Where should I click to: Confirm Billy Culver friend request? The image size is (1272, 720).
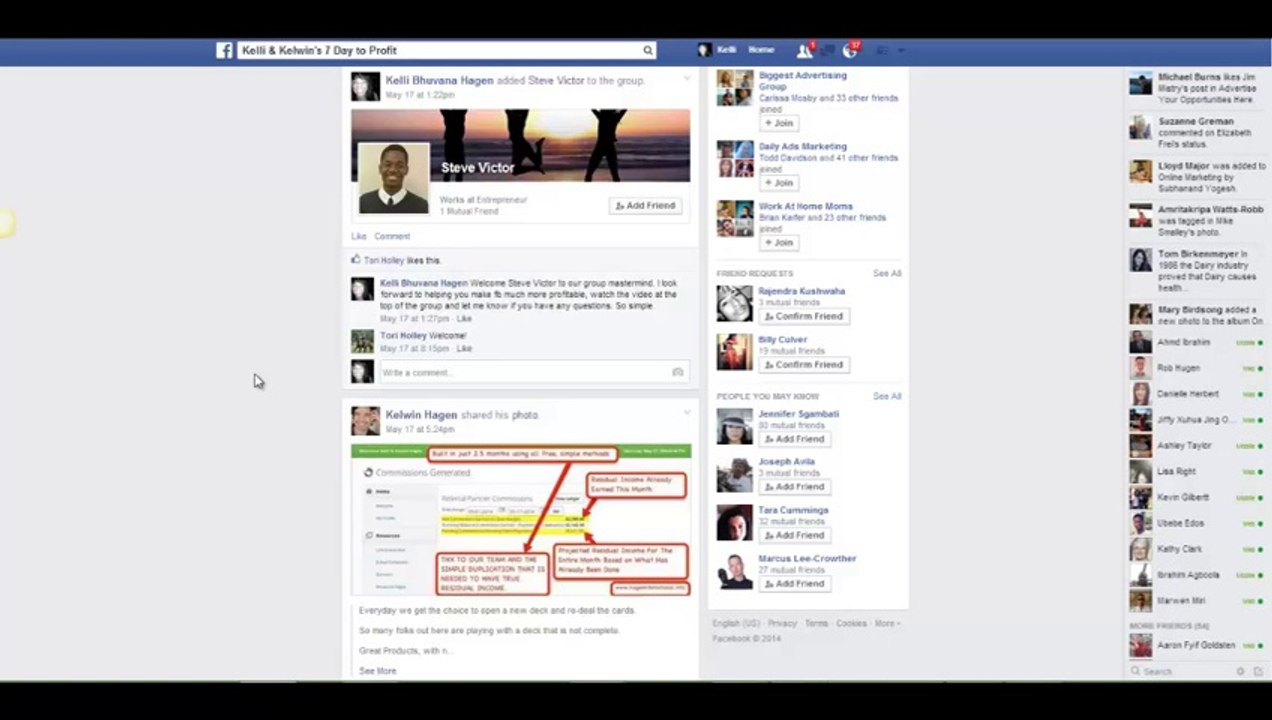pyautogui.click(x=804, y=365)
